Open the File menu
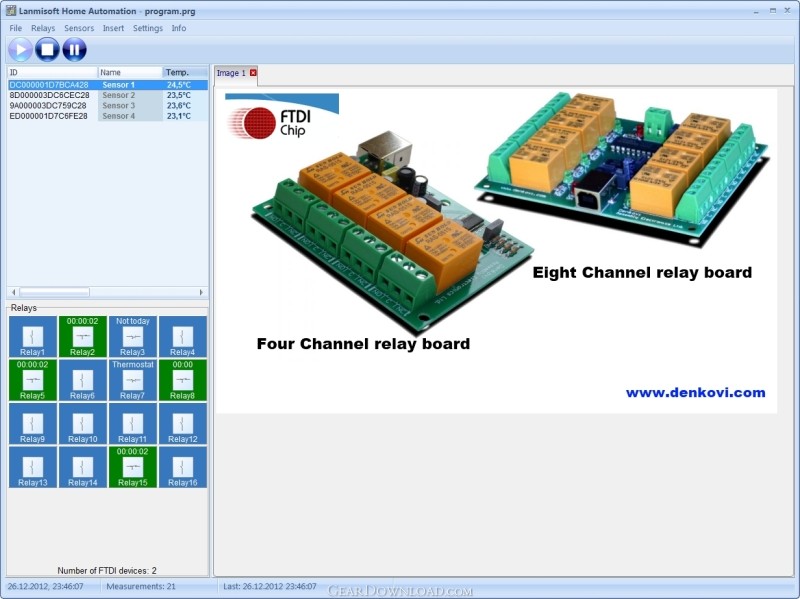Screen dimensions: 800x599 (x=15, y=28)
